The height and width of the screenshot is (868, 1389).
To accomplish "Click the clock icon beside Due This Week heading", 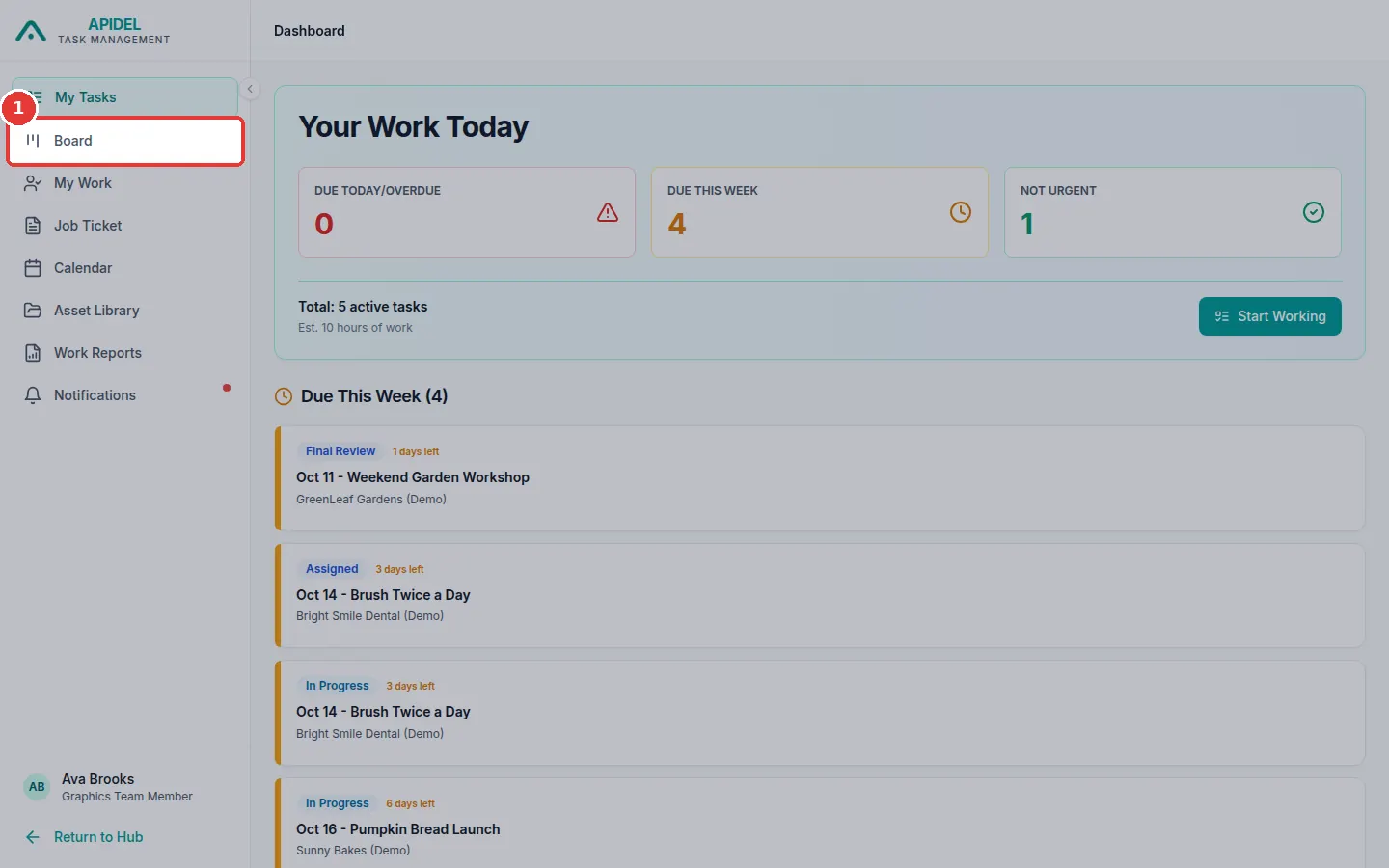I will 284,396.
